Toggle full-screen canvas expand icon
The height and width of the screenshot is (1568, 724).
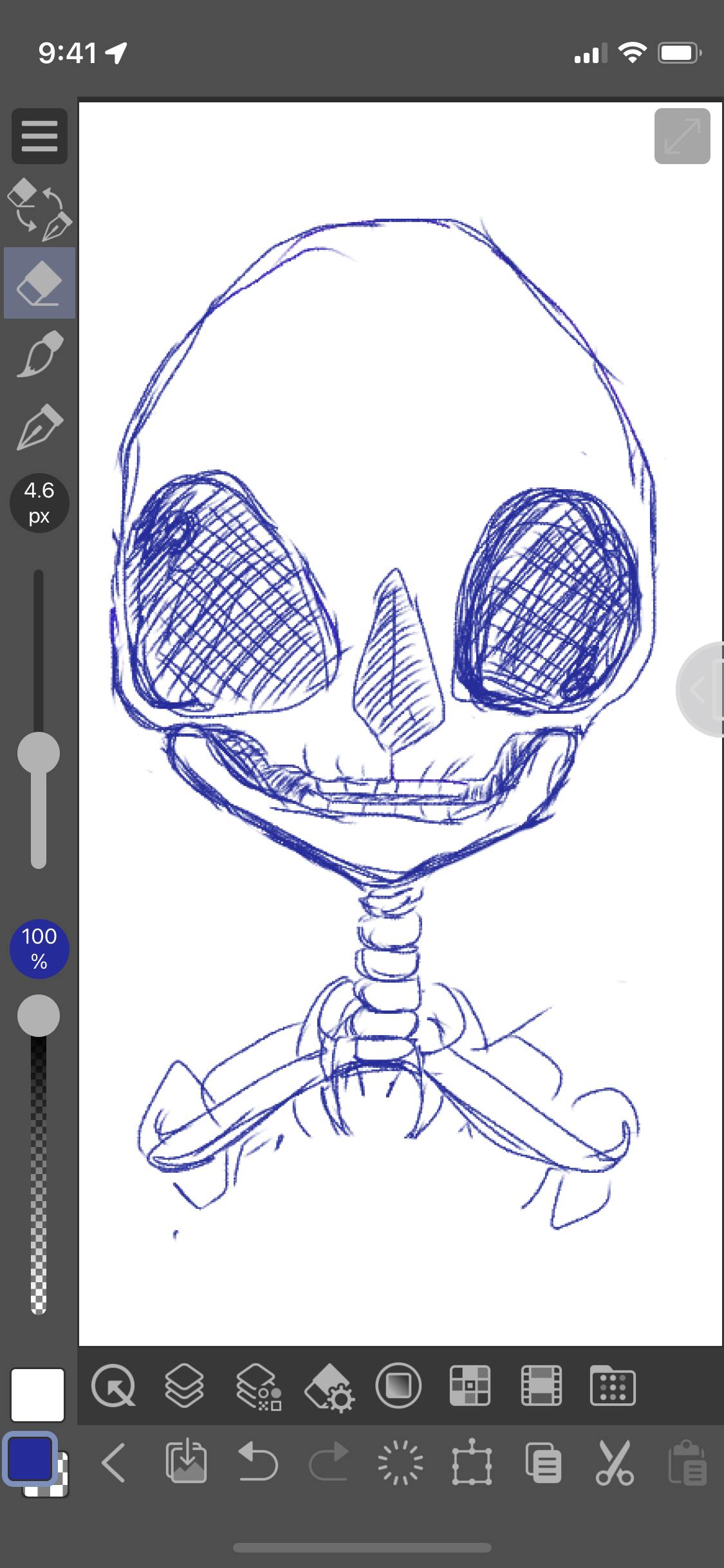pos(682,136)
